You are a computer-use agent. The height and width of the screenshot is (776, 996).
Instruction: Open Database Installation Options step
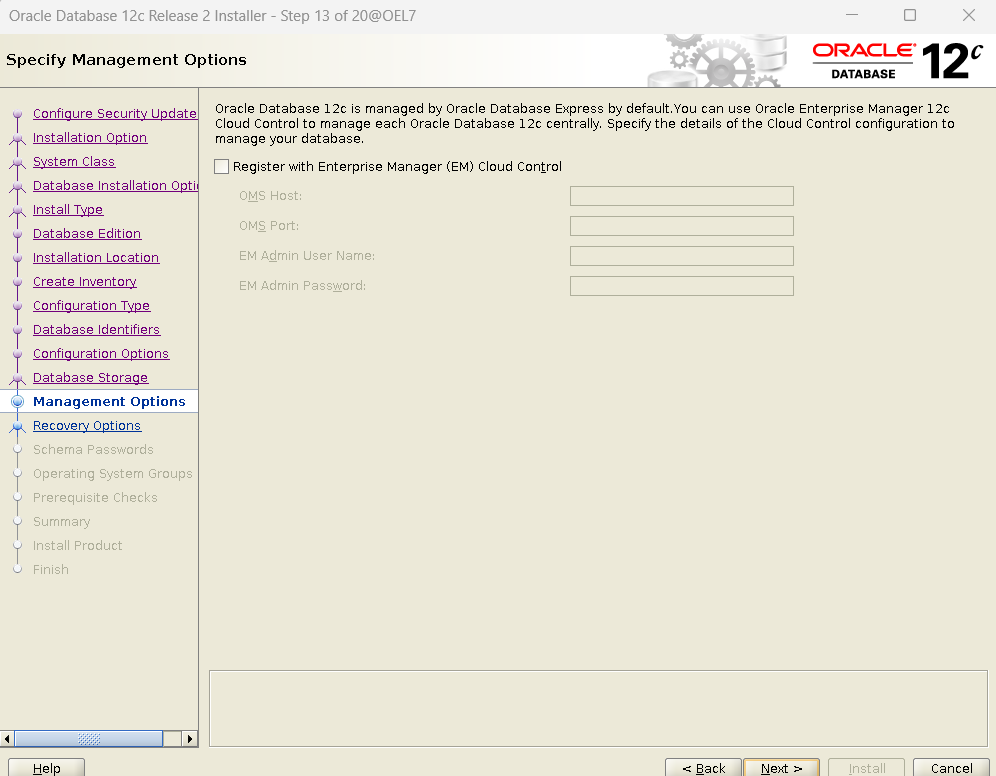pos(115,185)
